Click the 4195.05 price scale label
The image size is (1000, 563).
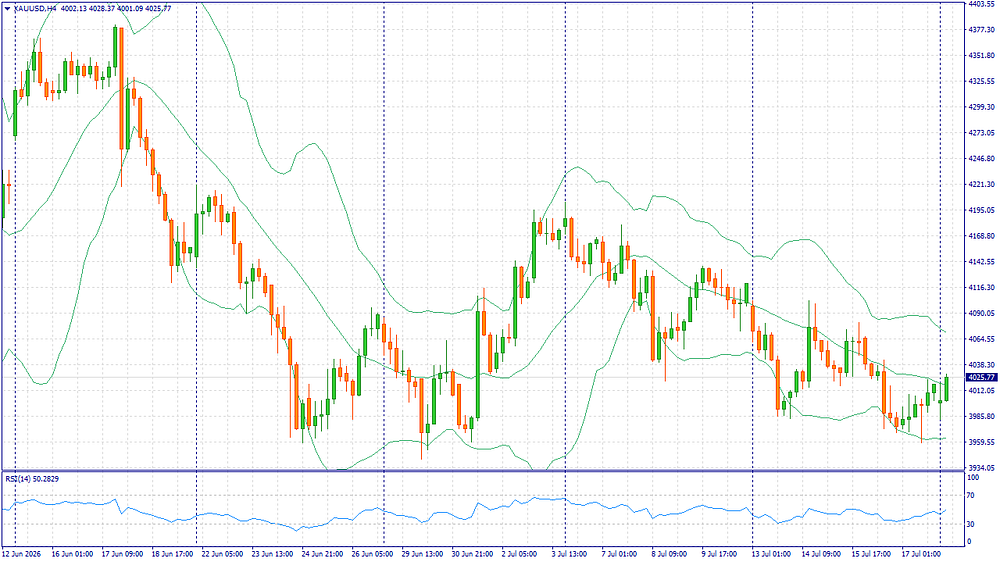pos(982,210)
